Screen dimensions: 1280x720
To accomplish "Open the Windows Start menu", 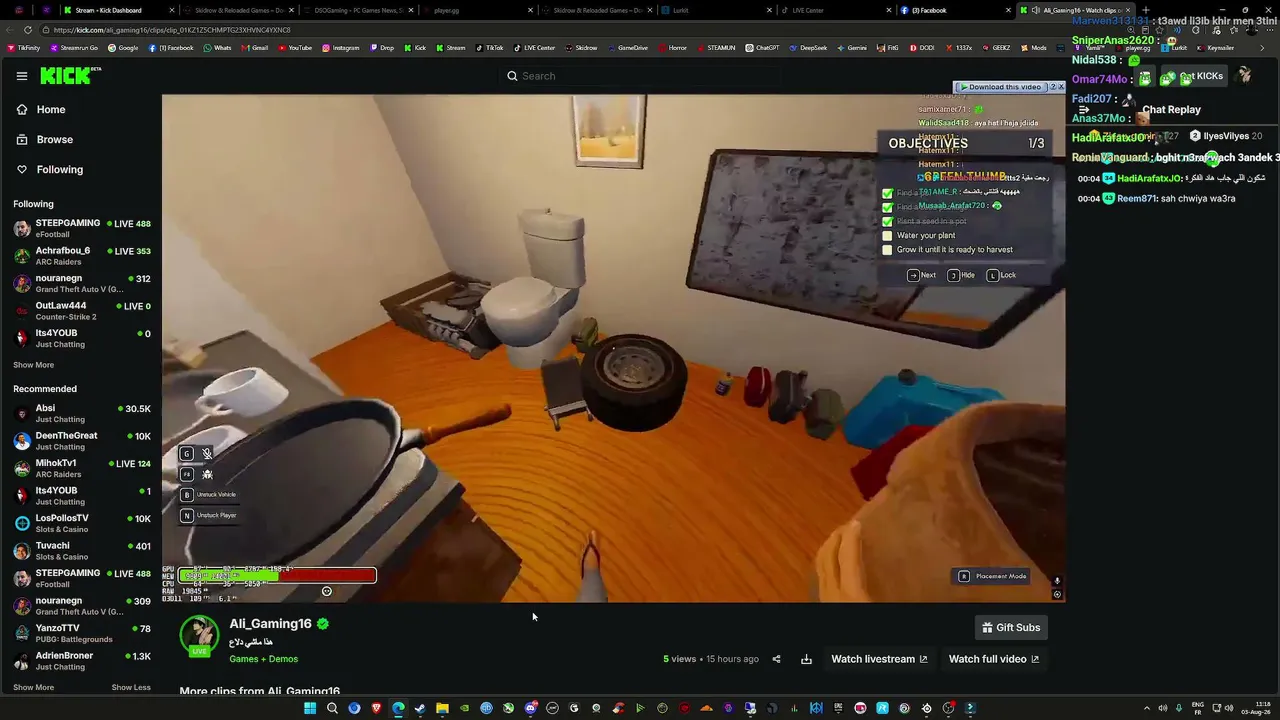I will 310,708.
